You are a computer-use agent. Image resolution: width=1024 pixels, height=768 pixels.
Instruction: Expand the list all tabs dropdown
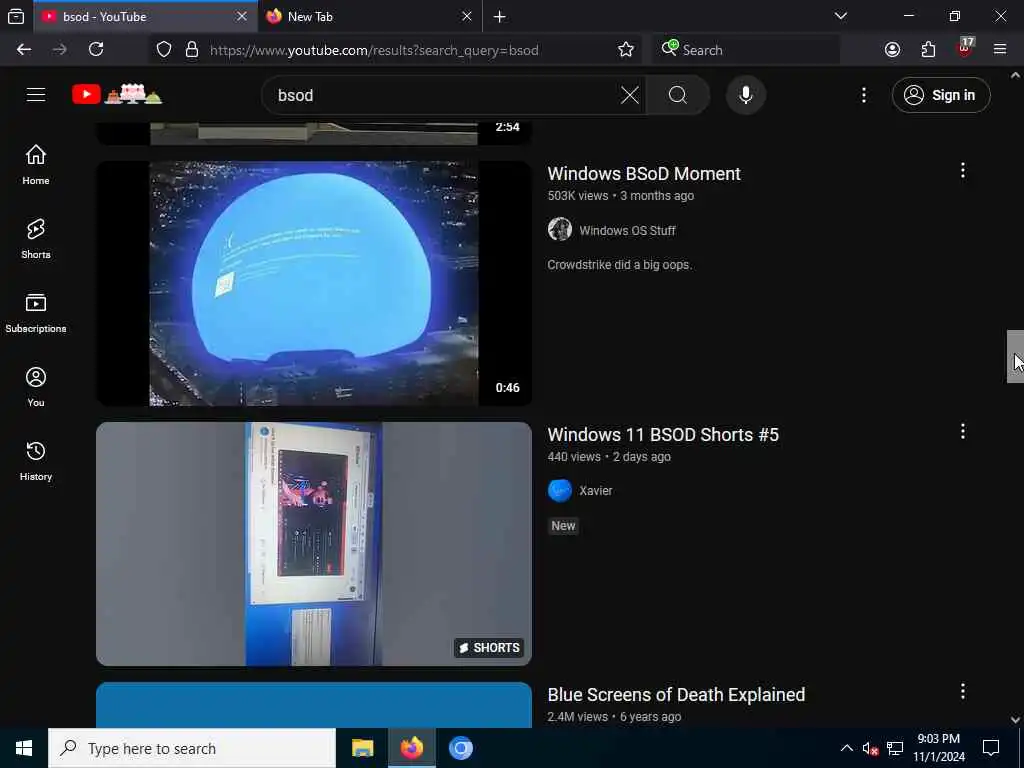pos(840,16)
